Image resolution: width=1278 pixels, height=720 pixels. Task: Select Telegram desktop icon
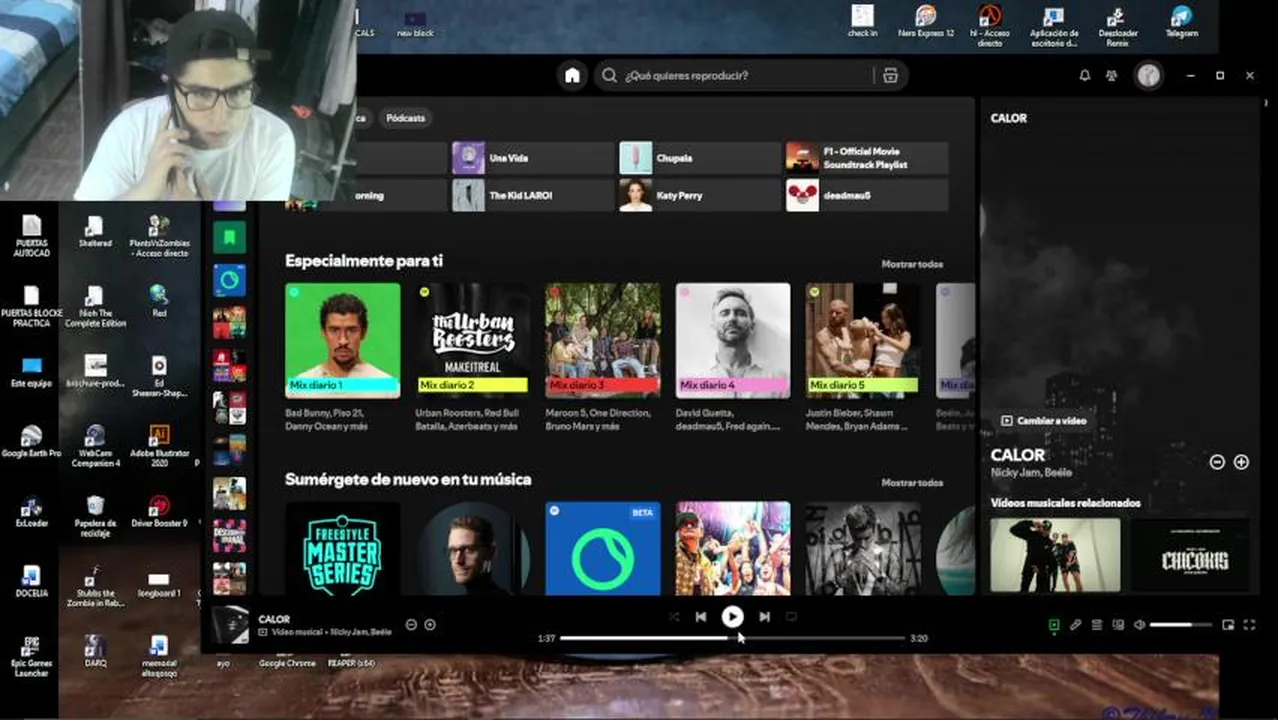coord(1181,22)
